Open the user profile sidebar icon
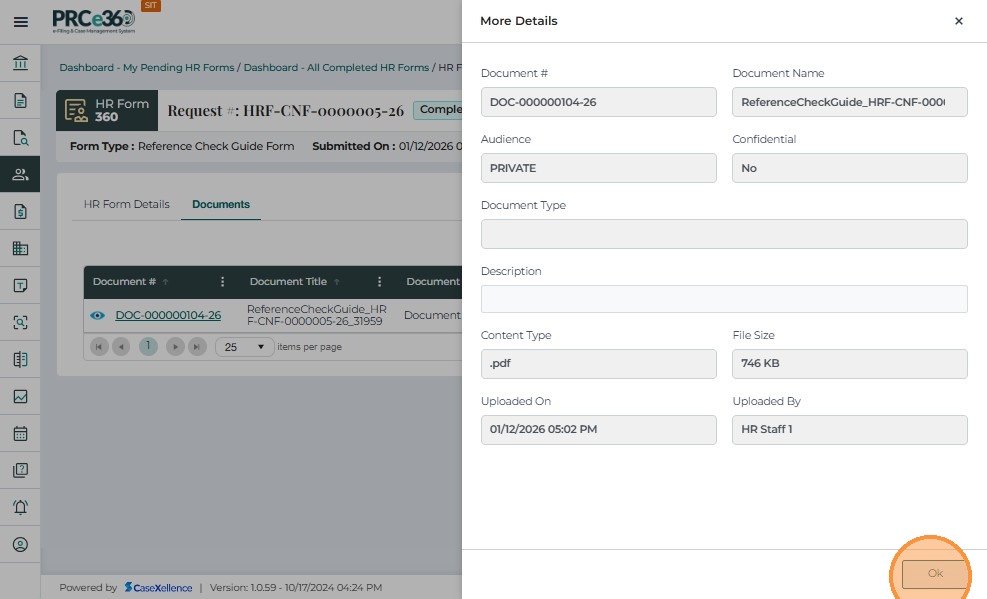The image size is (987, 599). (20, 544)
